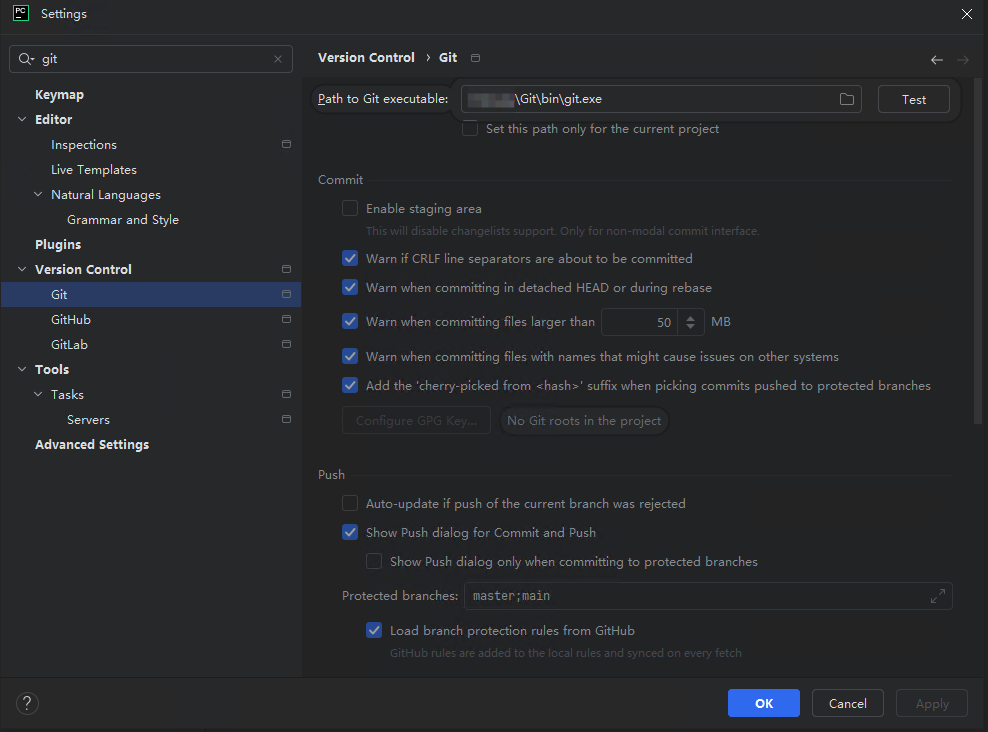Viewport: 988px width, 732px height.
Task: Open help with the question mark icon
Action: (27, 703)
